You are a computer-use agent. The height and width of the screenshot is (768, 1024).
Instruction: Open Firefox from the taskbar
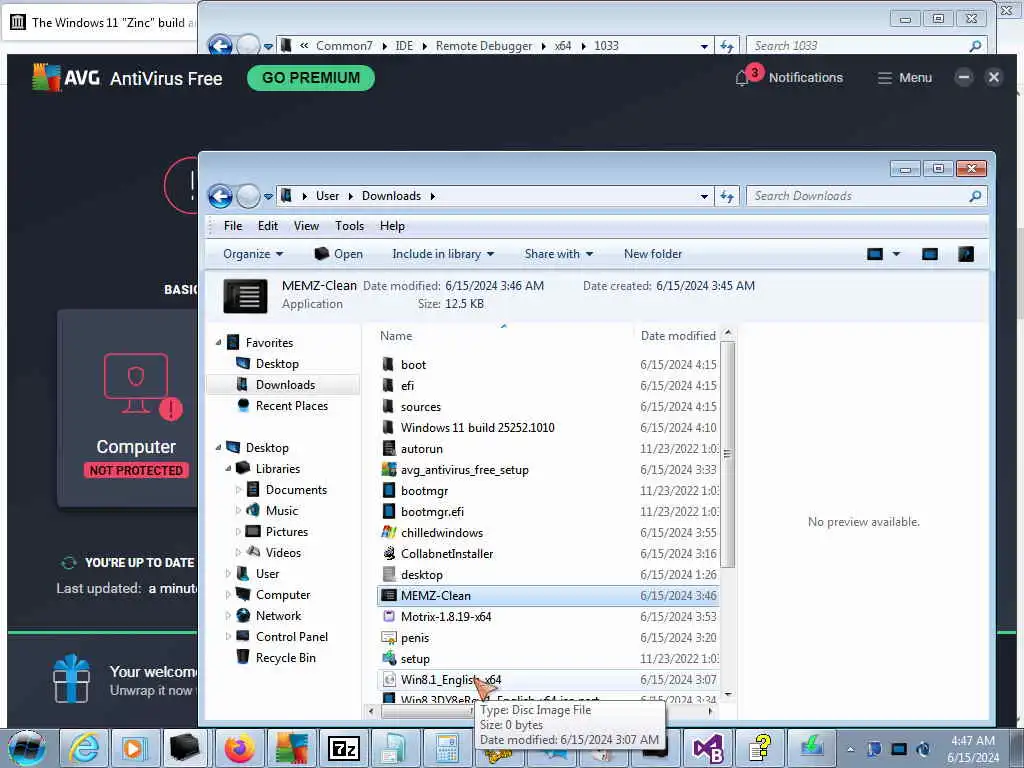point(240,748)
